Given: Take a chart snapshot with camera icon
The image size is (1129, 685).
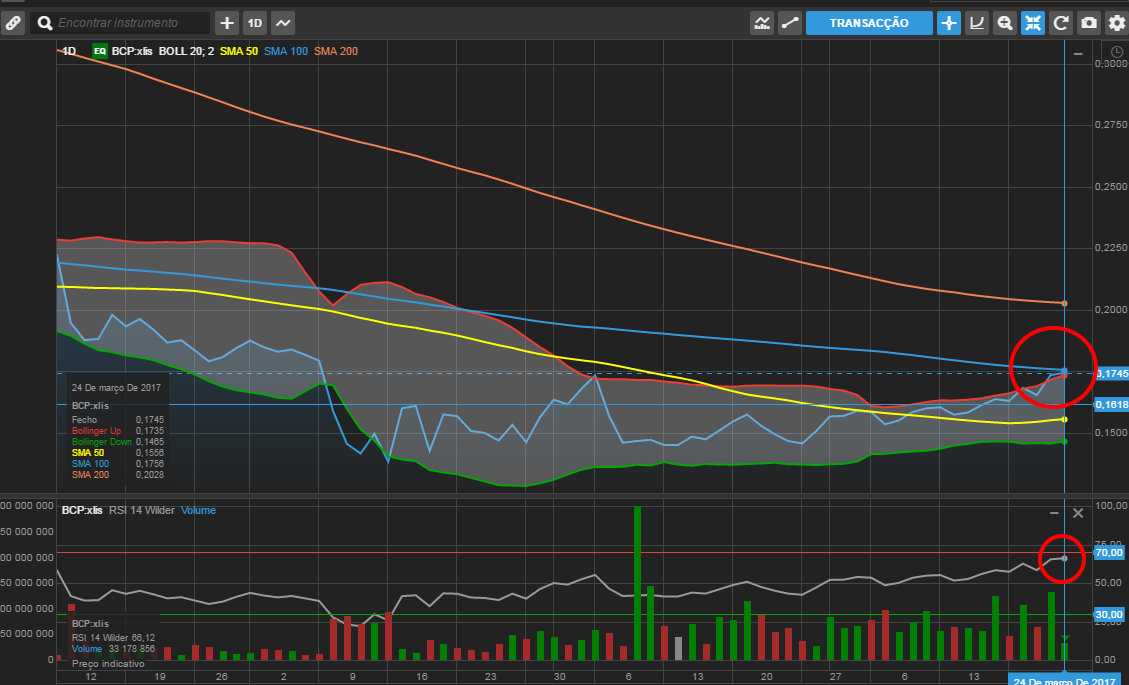Looking at the screenshot, I should (1089, 22).
